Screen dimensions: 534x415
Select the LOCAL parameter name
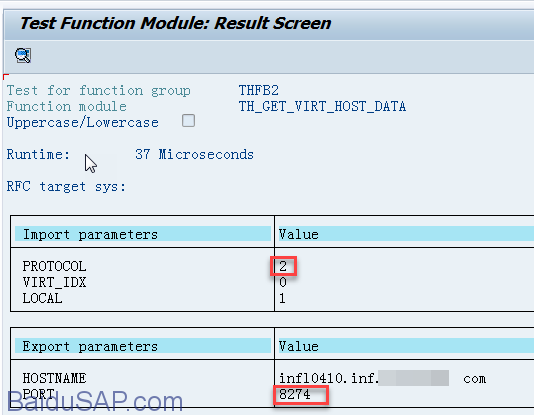click(43, 298)
